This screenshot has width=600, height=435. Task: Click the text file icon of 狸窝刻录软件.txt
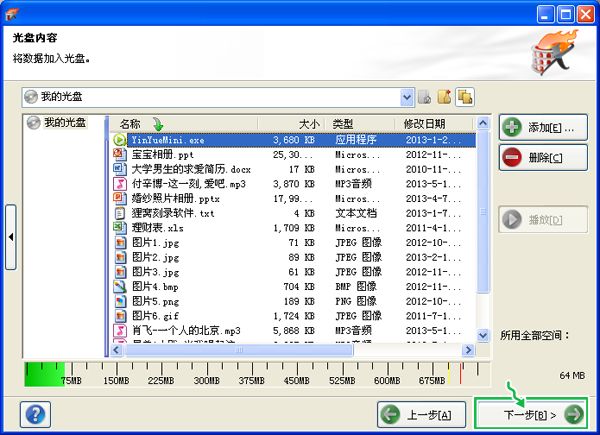tap(120, 213)
